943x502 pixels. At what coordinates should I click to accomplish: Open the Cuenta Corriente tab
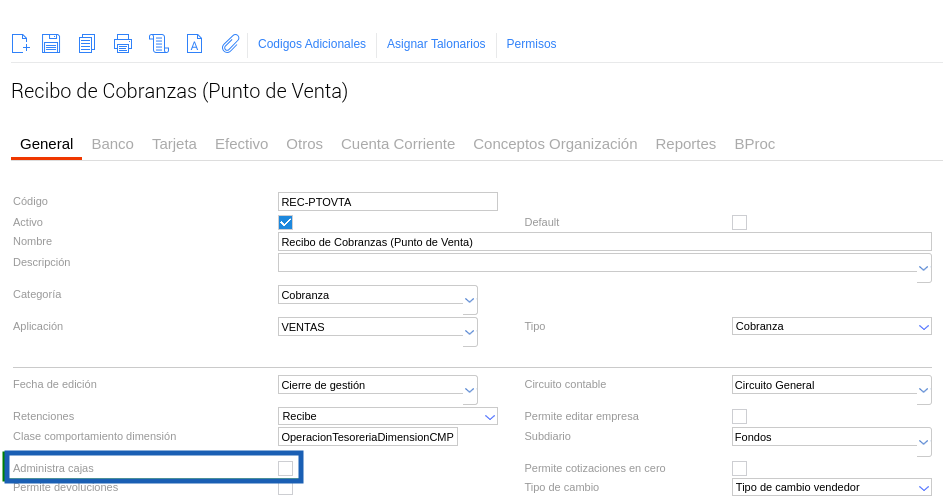click(x=397, y=144)
